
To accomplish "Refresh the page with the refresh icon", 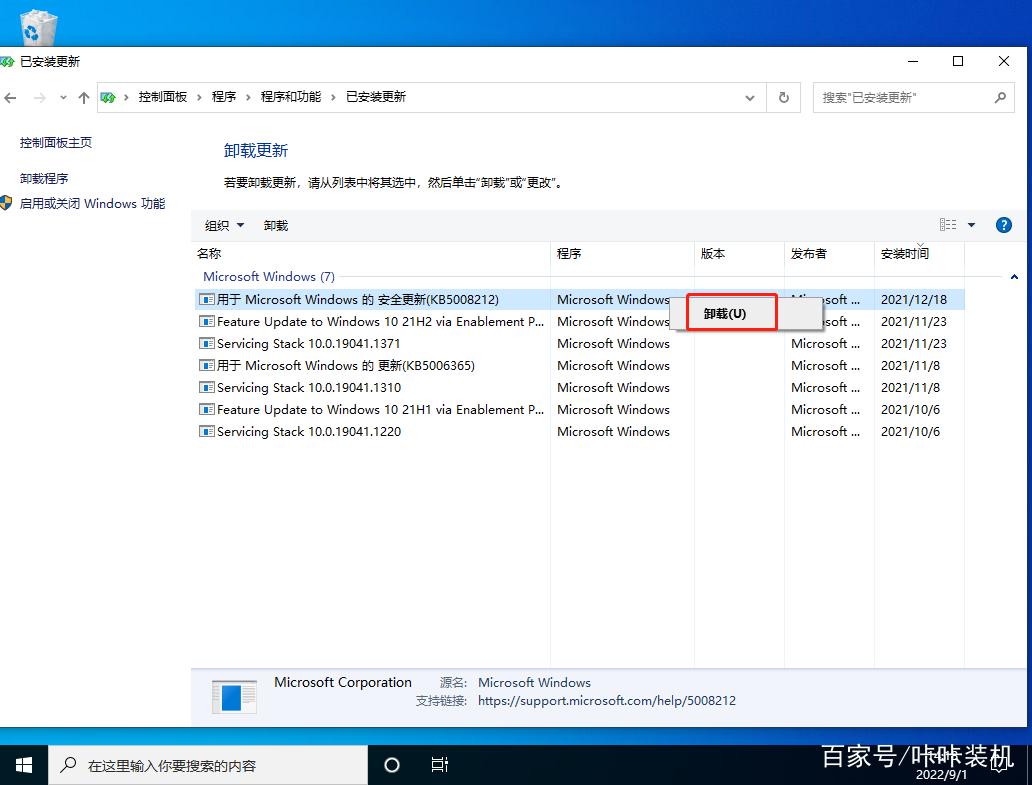I will coord(784,97).
